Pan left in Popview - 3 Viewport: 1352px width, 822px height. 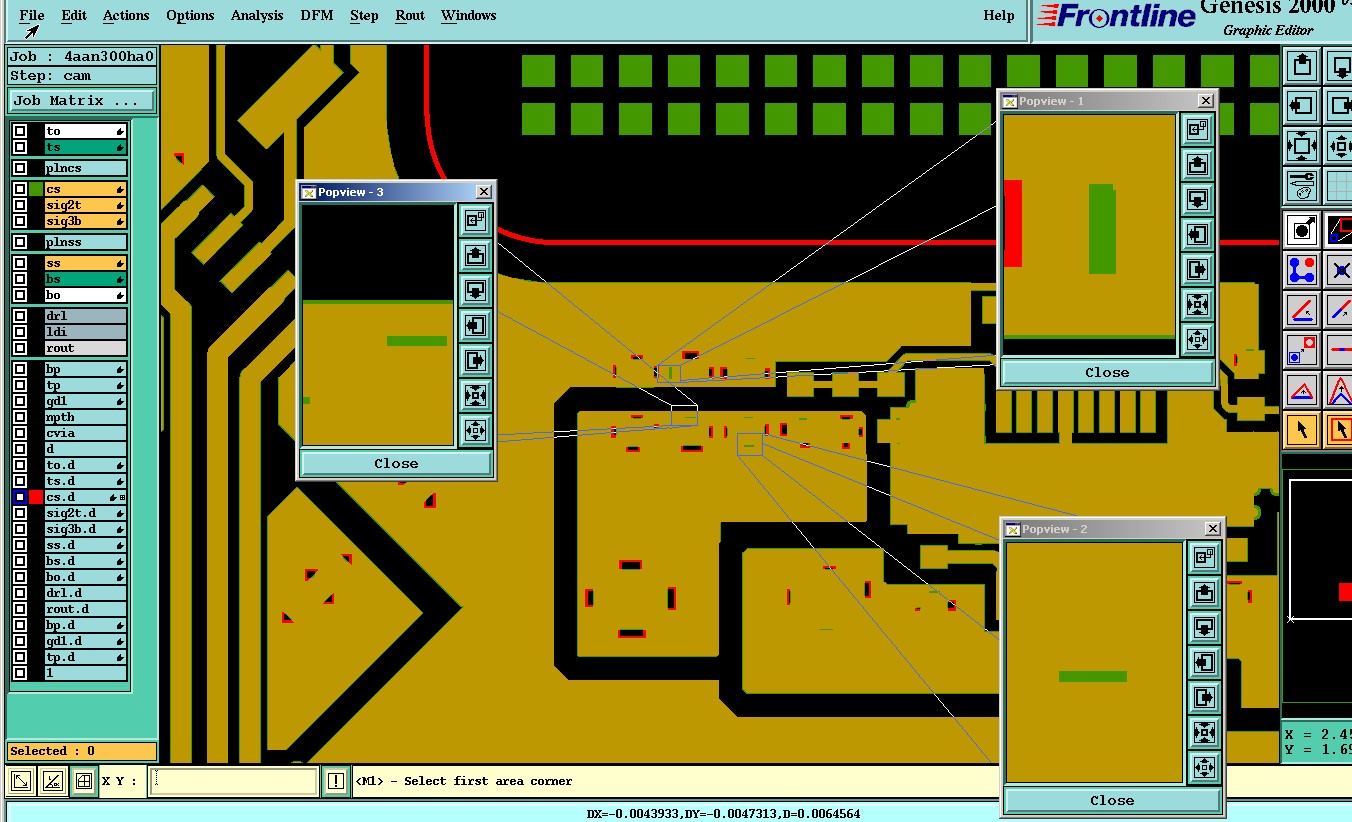coord(476,325)
